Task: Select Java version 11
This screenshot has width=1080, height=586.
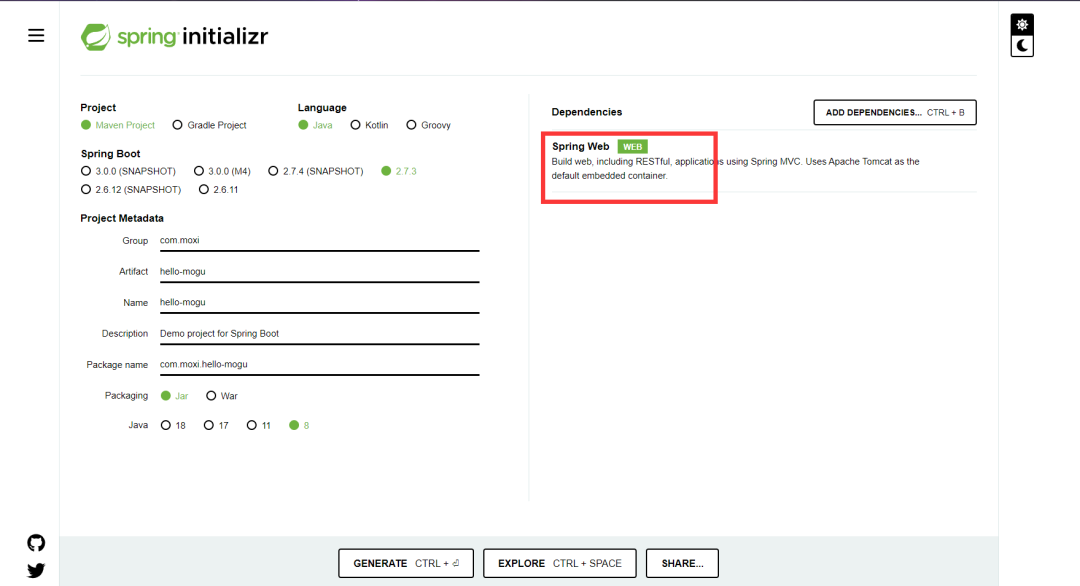Action: tap(258, 426)
